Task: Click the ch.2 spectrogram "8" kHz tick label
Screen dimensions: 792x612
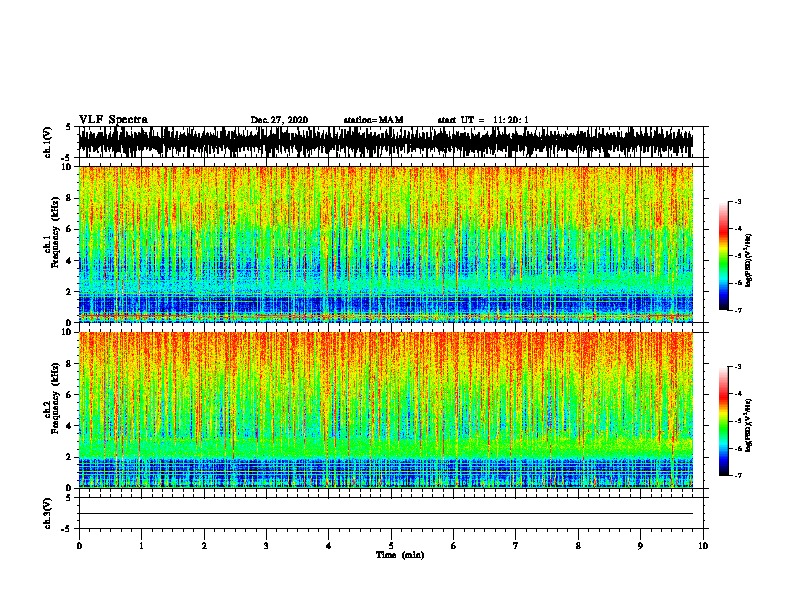Action: click(69, 364)
